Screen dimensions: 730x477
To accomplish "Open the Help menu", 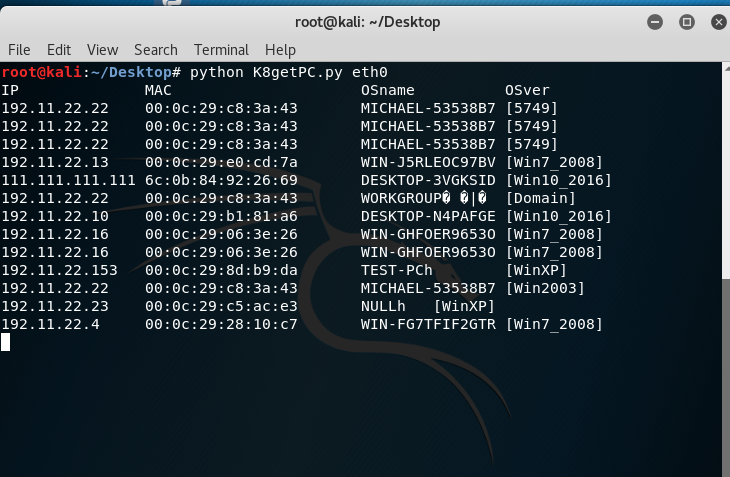I will point(280,49).
